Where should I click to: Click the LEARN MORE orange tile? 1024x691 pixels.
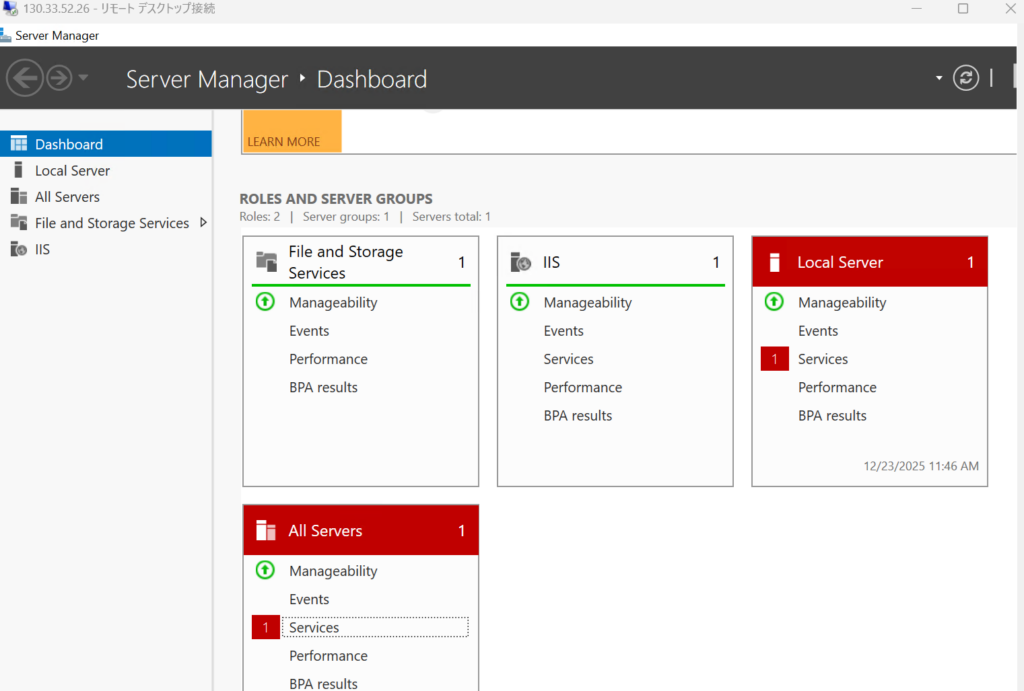291,132
